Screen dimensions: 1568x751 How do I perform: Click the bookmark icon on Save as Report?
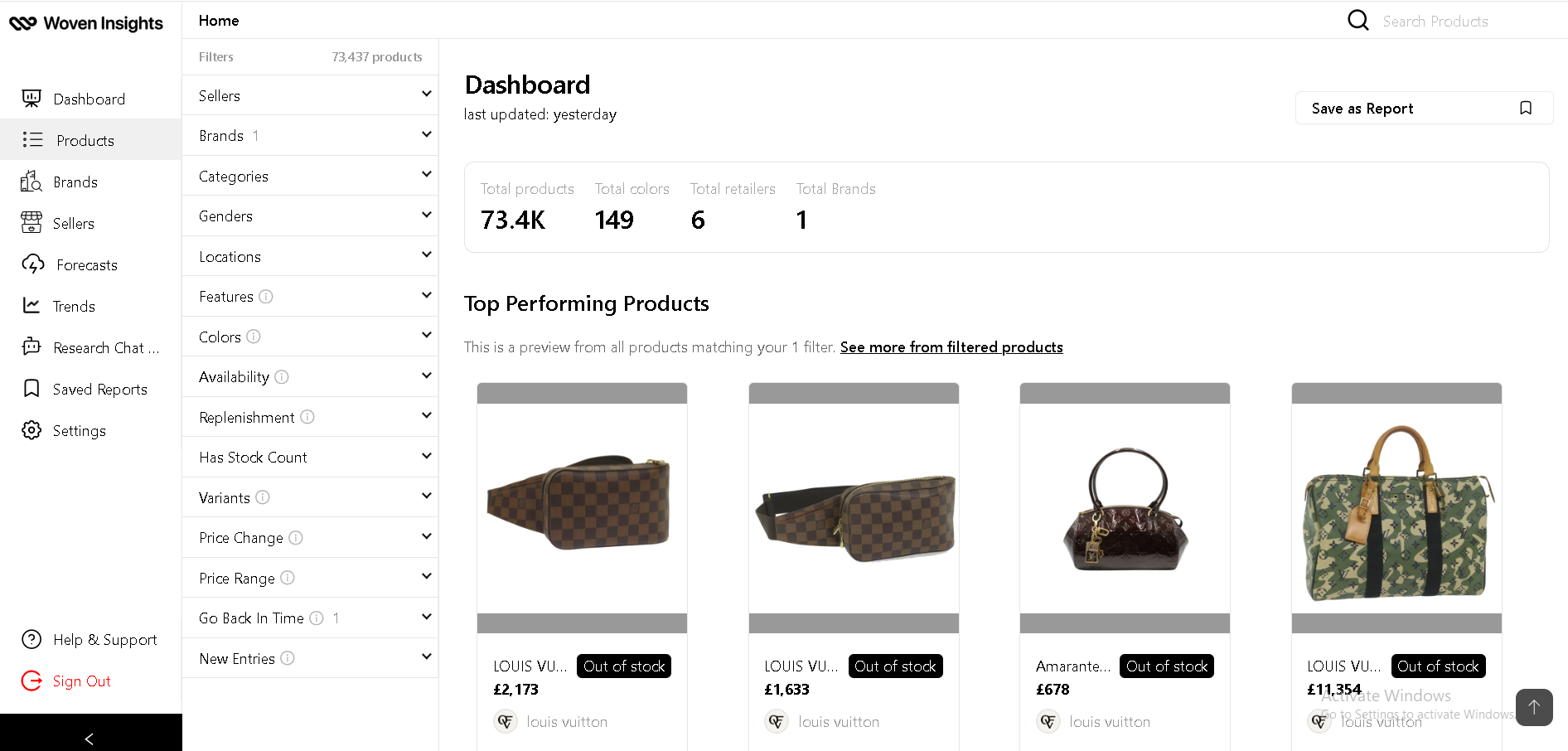click(x=1526, y=109)
